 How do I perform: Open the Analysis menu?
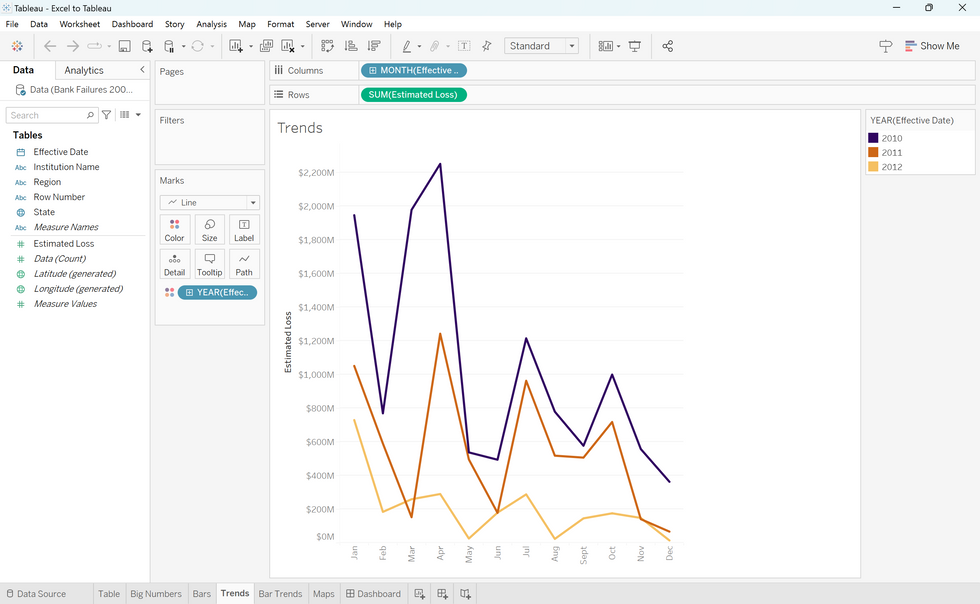tap(211, 24)
